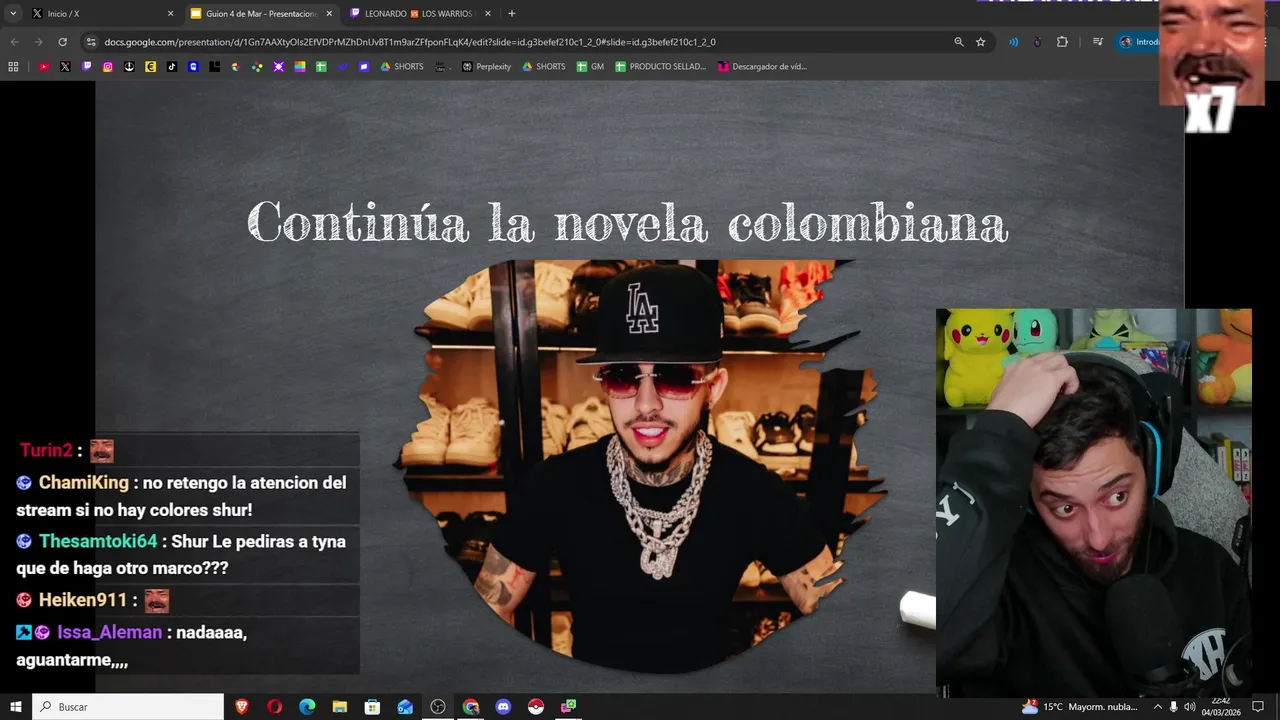Open File Explorer from the taskbar
The height and width of the screenshot is (720, 1280).
point(340,707)
